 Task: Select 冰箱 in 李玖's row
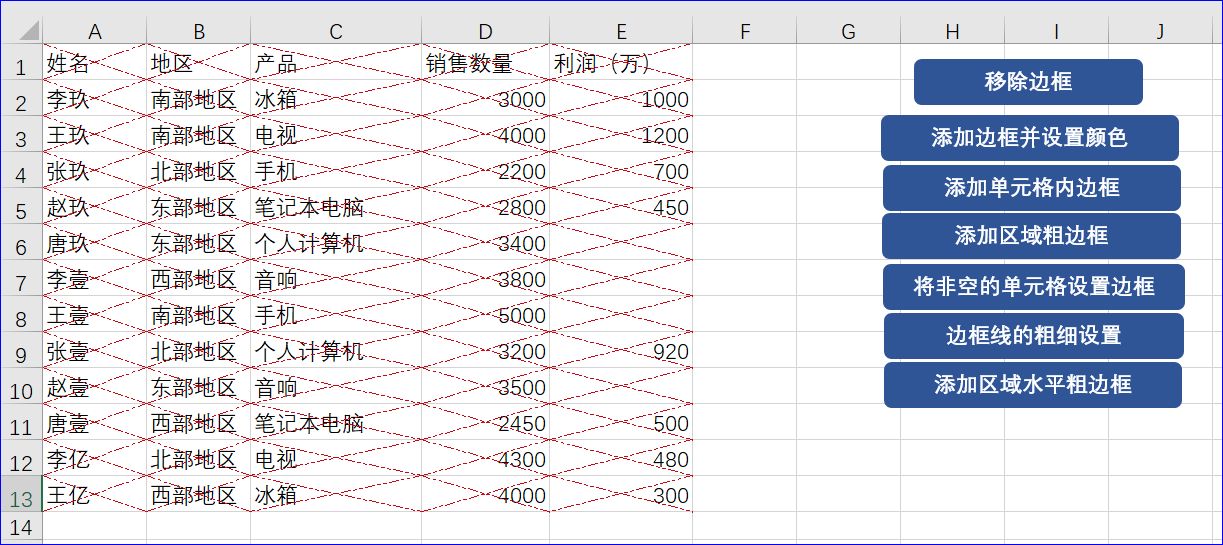coord(336,99)
